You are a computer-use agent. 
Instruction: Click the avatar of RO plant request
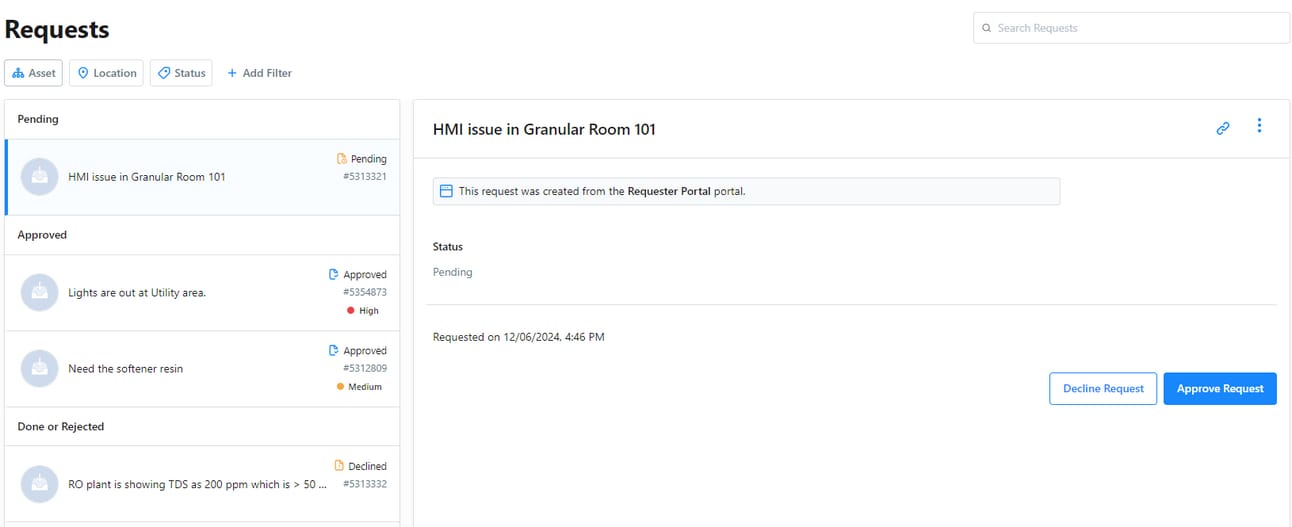tap(39, 484)
